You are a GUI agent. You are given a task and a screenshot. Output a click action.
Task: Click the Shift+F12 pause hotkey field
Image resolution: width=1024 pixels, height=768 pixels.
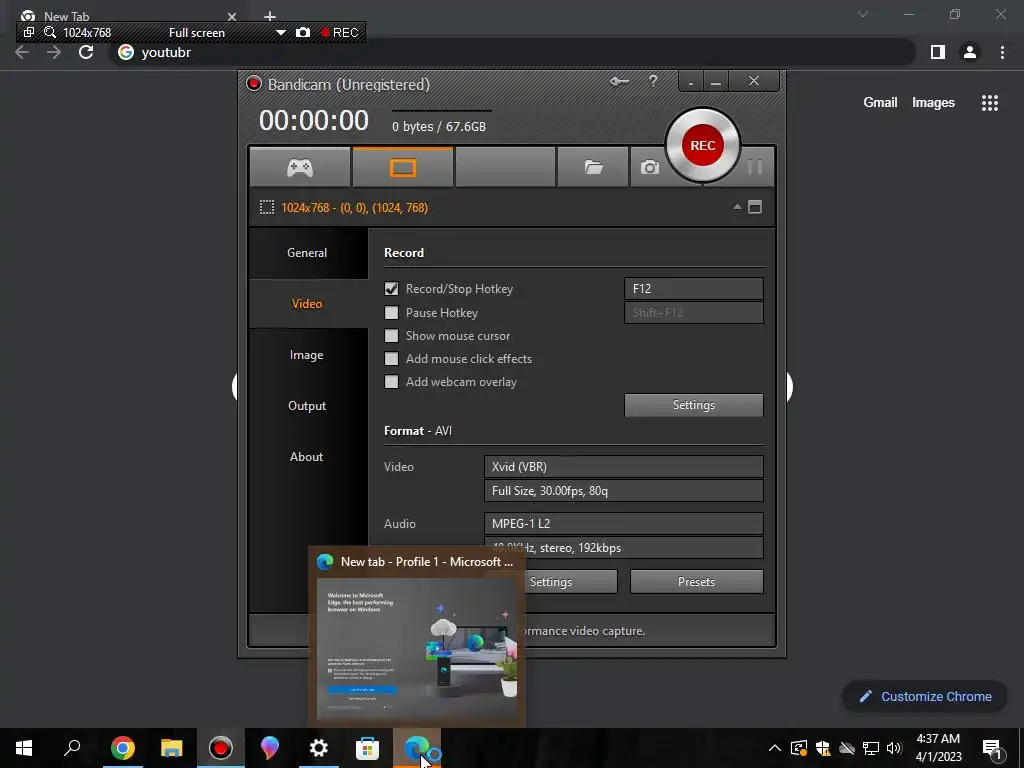coord(694,312)
